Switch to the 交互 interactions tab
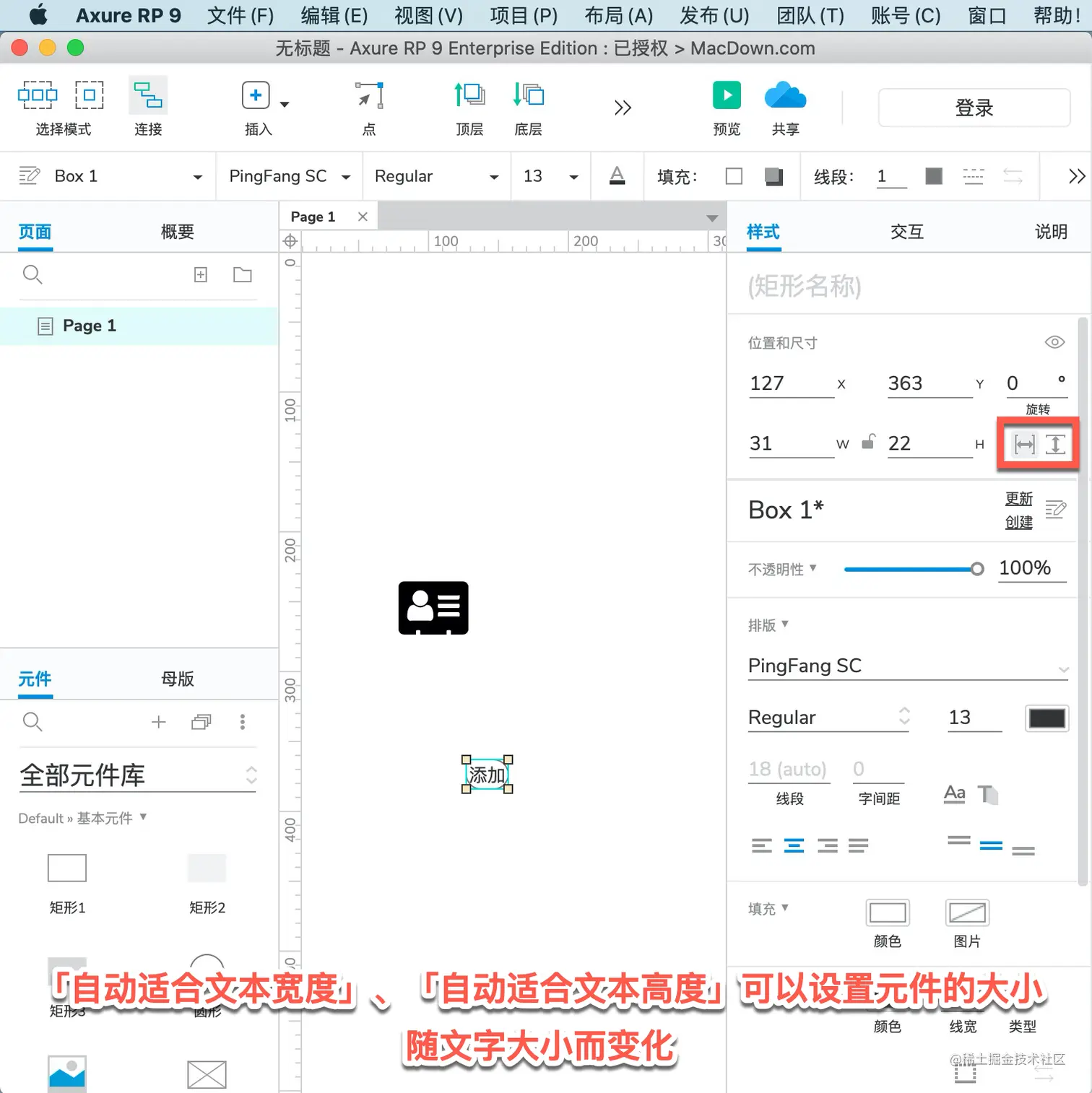The height and width of the screenshot is (1093, 1092). pyautogui.click(x=907, y=232)
